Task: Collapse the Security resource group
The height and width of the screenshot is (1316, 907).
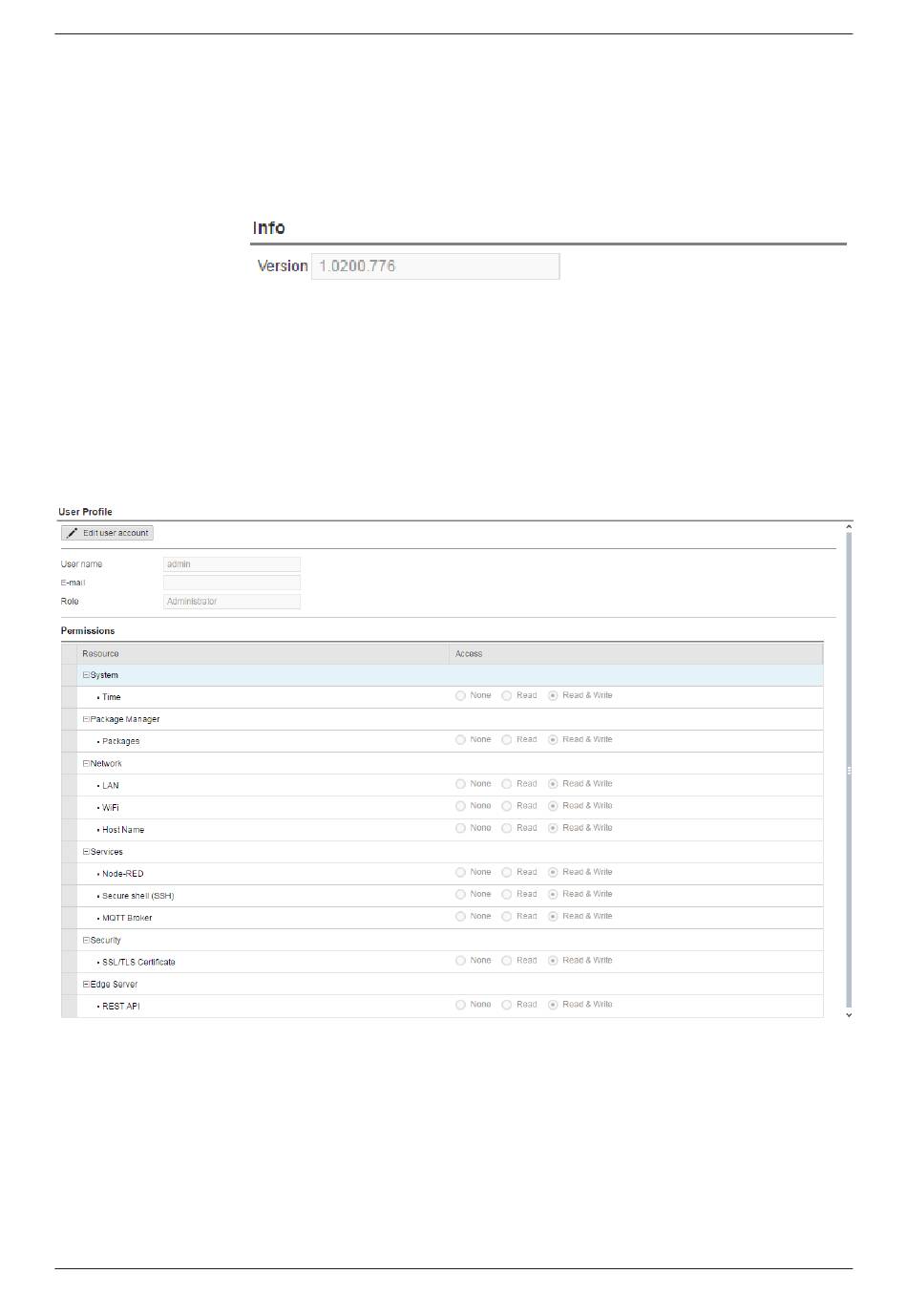Action: point(86,940)
